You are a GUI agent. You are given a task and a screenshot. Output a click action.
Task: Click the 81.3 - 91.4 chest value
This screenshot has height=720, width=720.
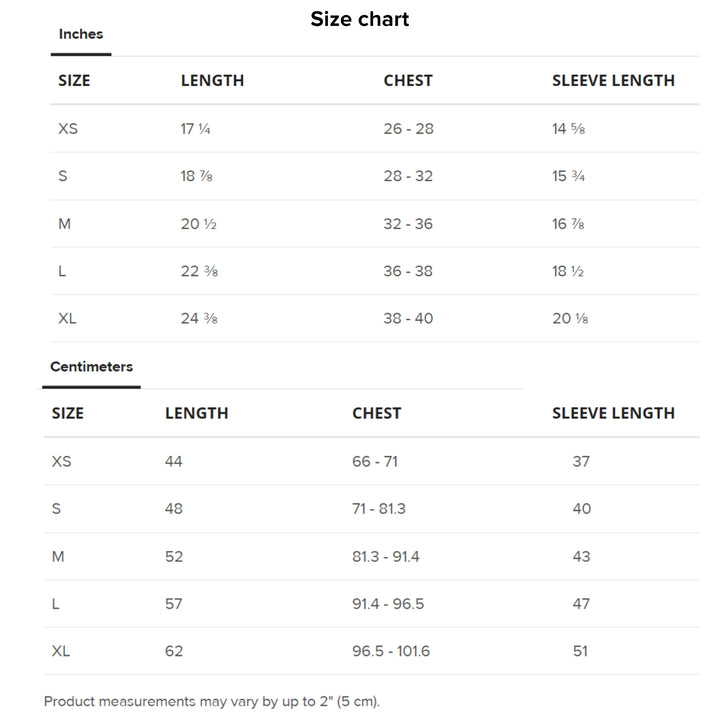click(386, 557)
